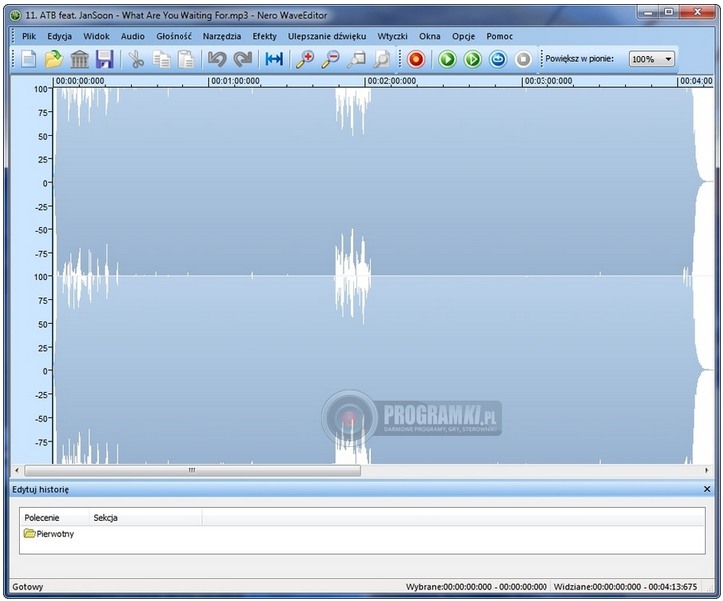
Task: Click the zoom to selection icon
Action: pos(356,60)
